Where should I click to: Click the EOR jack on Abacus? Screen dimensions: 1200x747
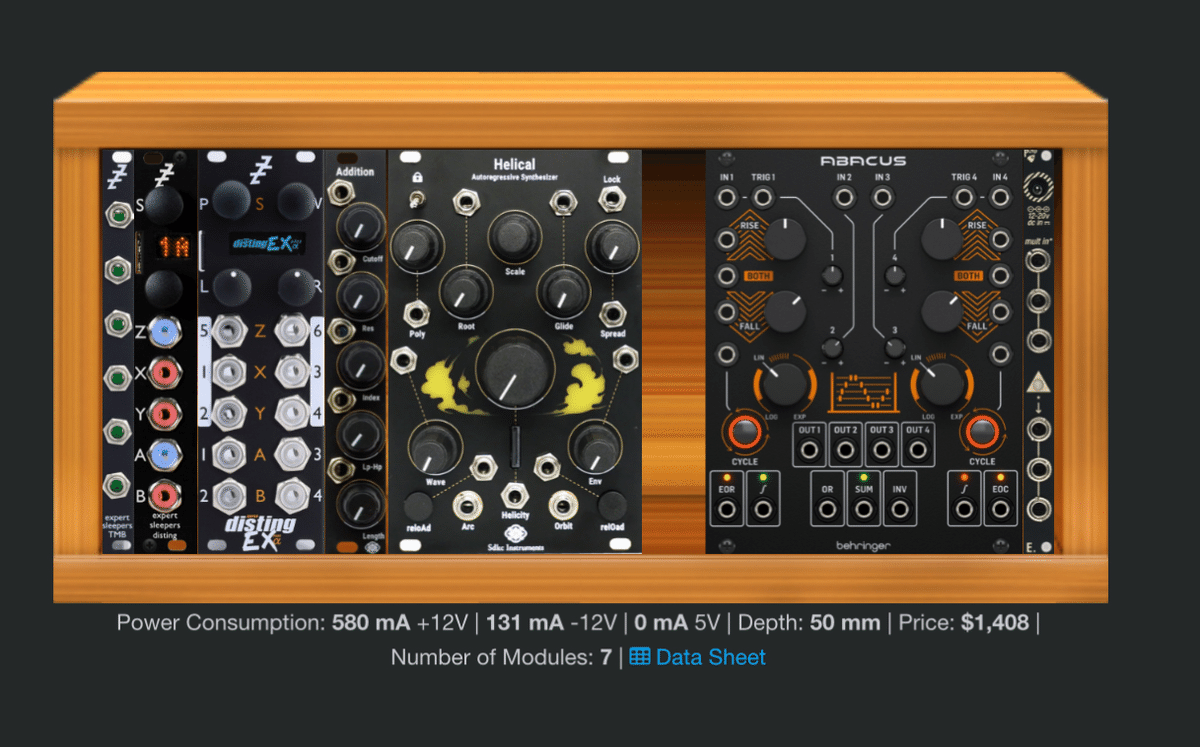point(726,509)
